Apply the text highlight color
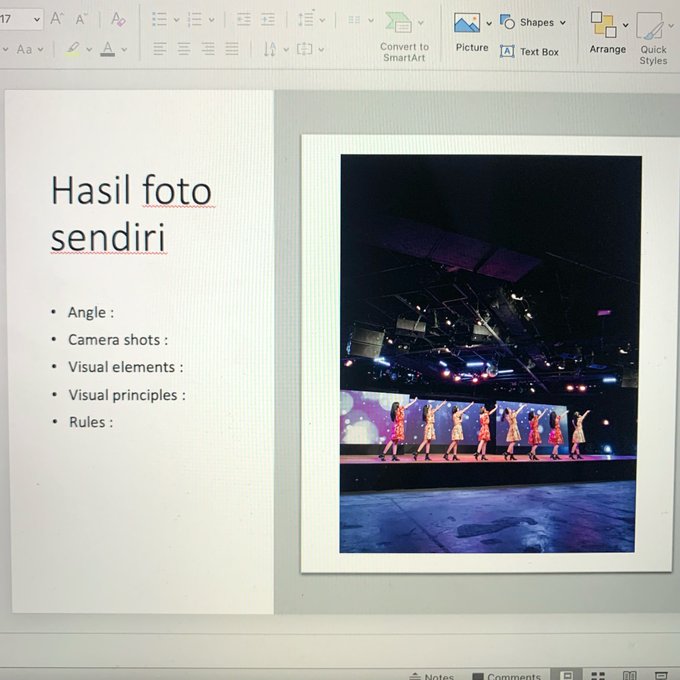 click(73, 49)
